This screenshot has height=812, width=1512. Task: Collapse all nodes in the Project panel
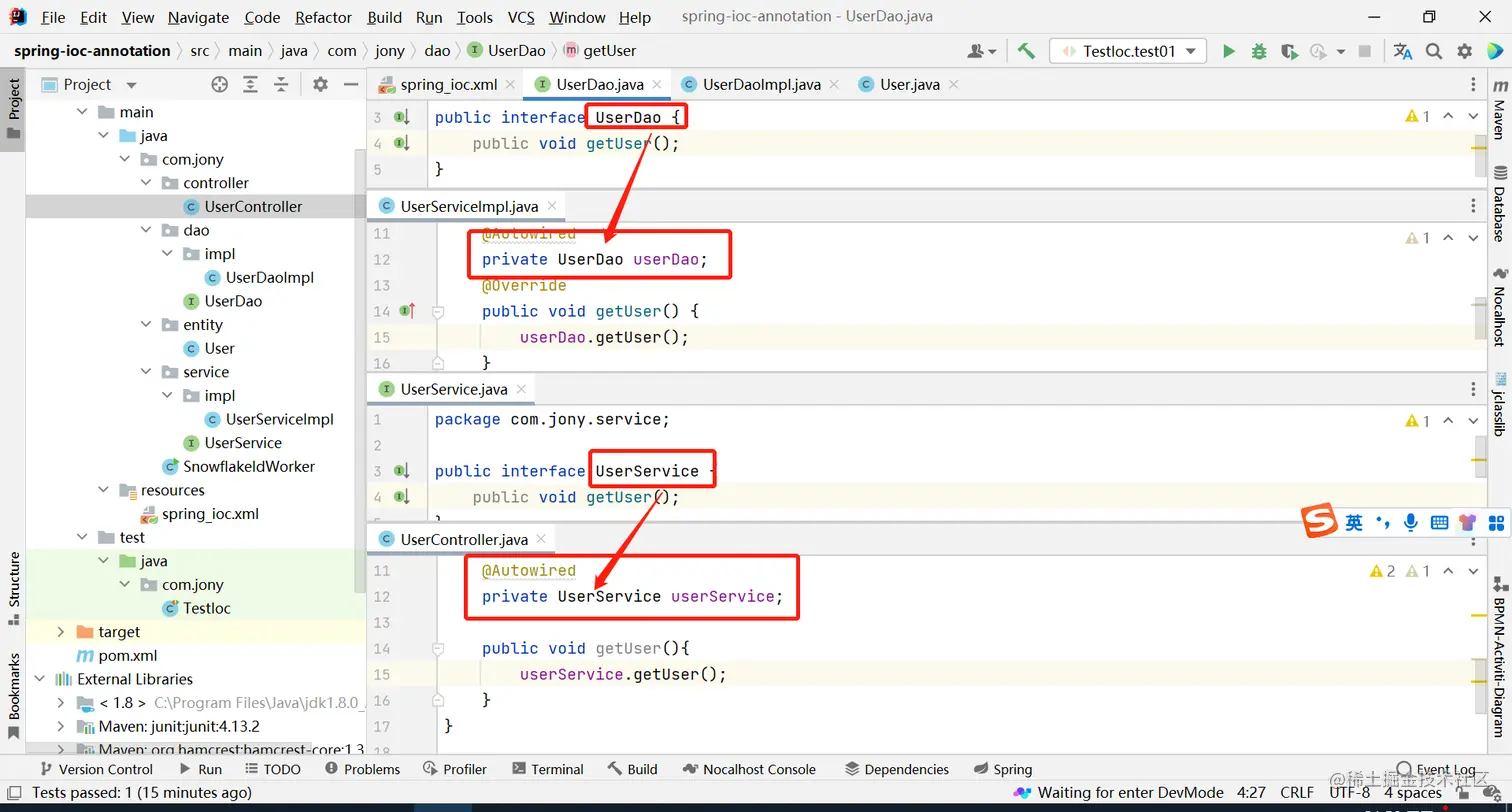(281, 85)
